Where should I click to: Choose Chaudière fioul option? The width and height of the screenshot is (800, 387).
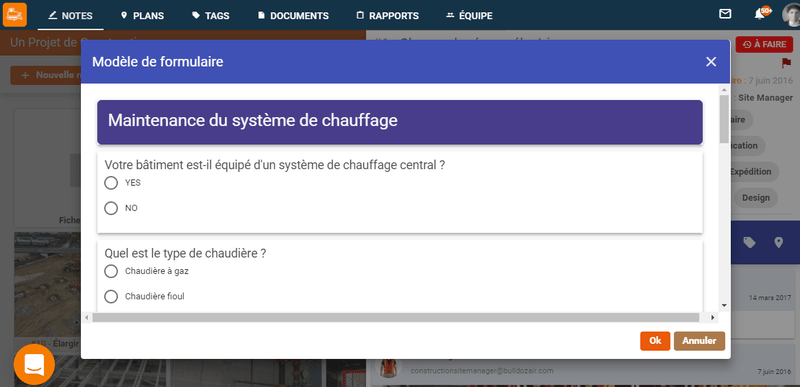click(111, 296)
